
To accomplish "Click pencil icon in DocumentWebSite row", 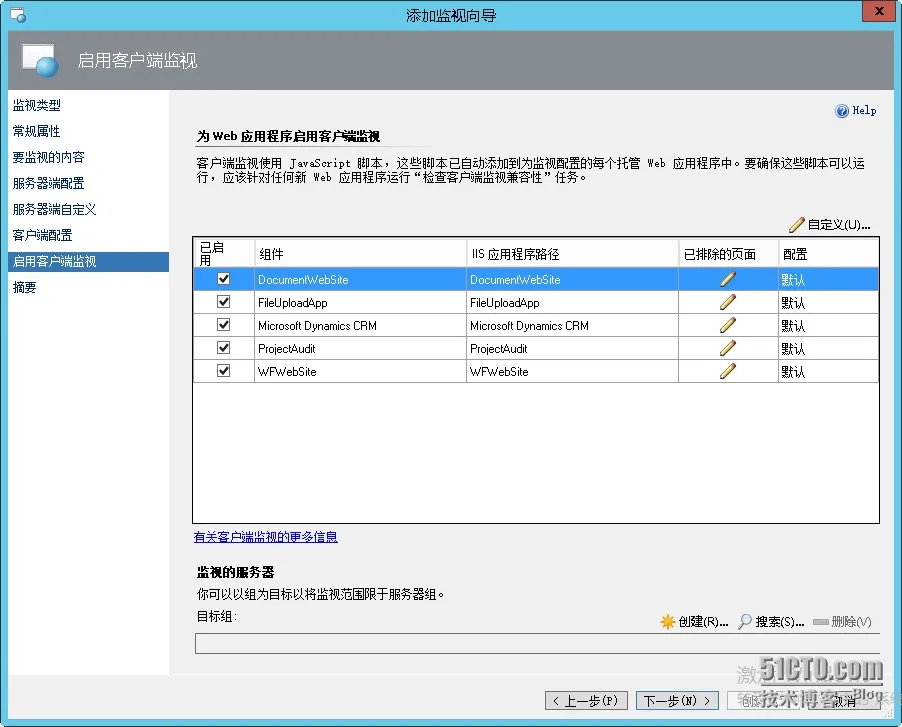I will tap(728, 279).
